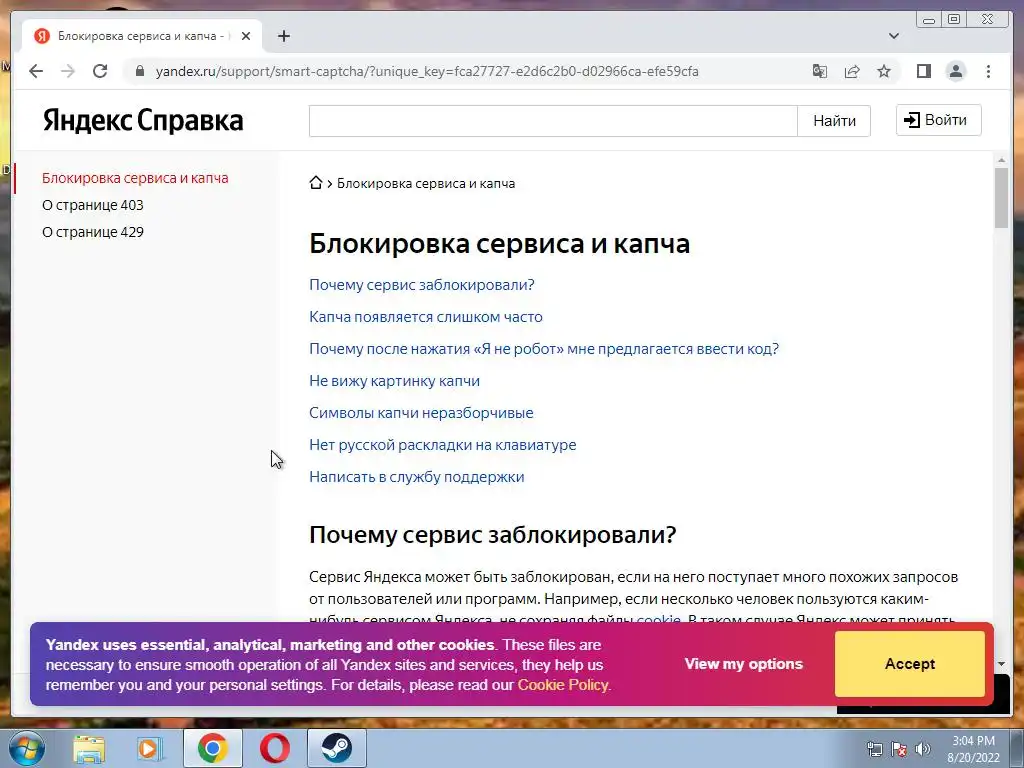Reload the page with the refresh icon
This screenshot has height=768, width=1024.
coord(100,71)
